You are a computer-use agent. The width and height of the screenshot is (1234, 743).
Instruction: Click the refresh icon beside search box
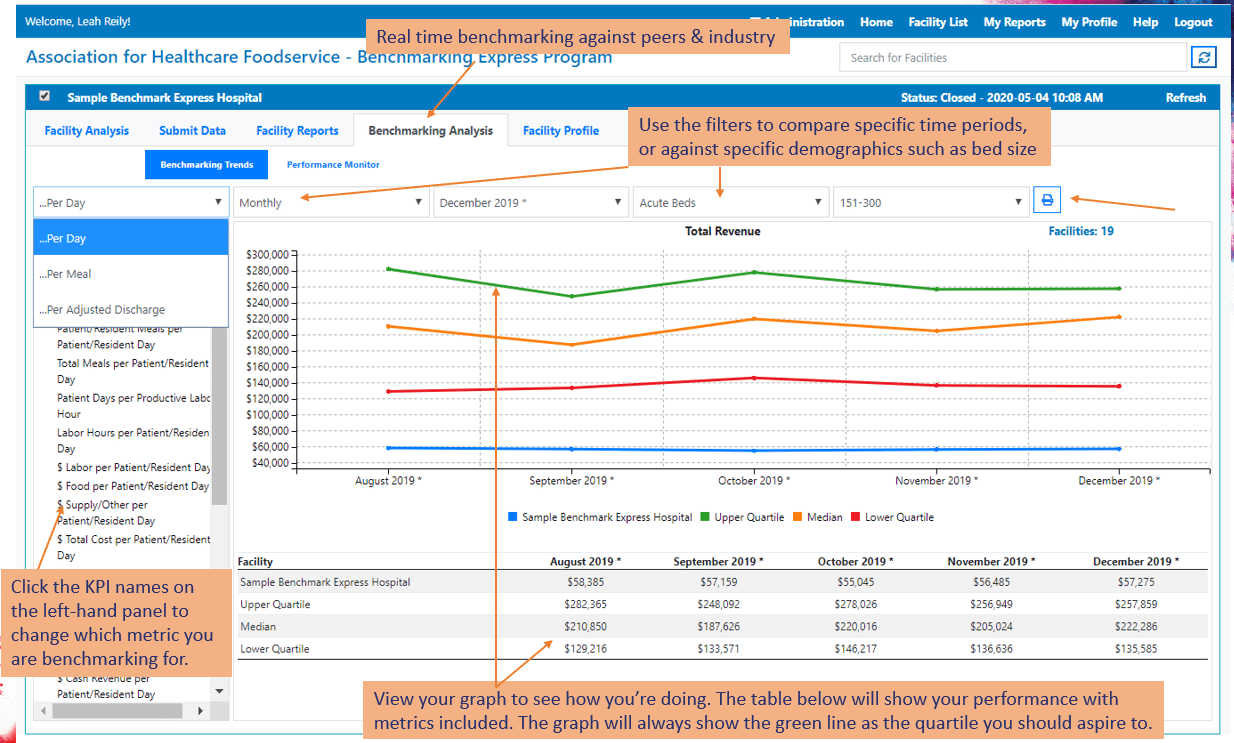tap(1204, 58)
